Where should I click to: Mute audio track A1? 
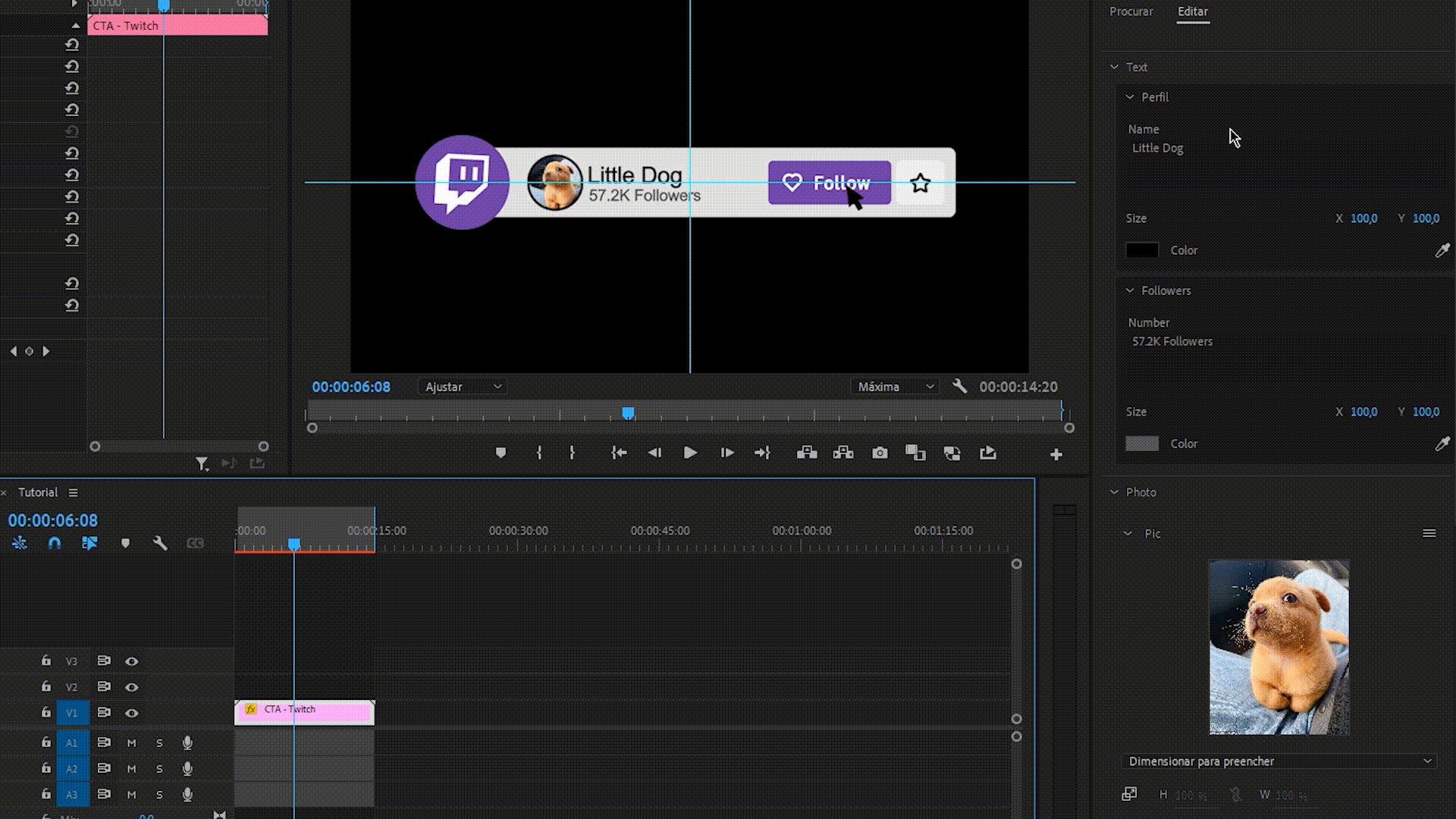[131, 743]
